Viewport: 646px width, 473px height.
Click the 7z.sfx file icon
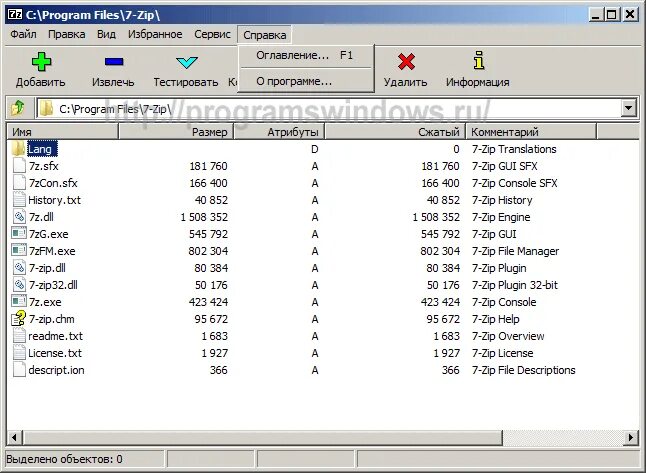(x=19, y=166)
